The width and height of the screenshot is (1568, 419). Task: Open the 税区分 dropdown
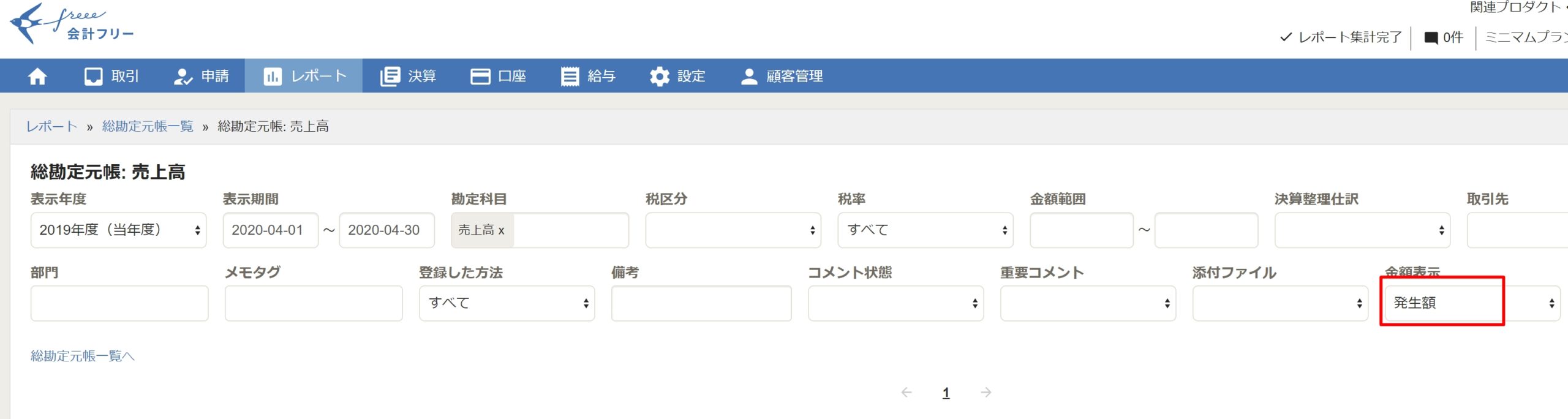point(733,230)
